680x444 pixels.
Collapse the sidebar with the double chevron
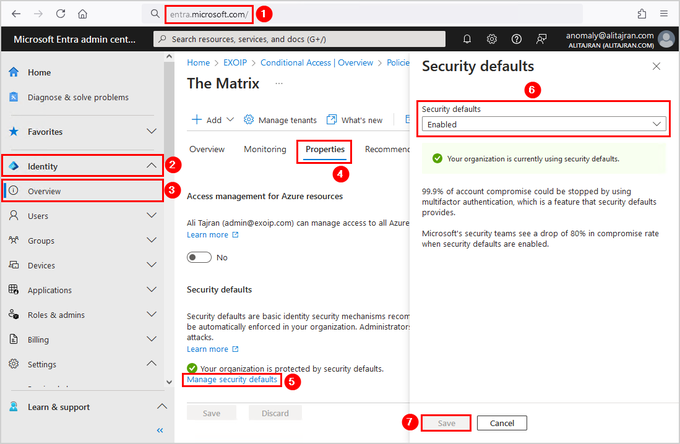coord(160,430)
